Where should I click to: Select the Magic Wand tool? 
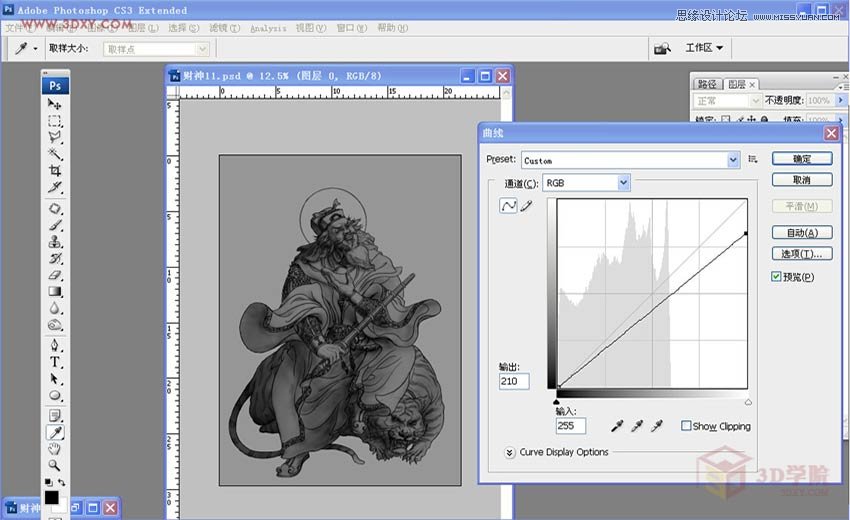(55, 154)
